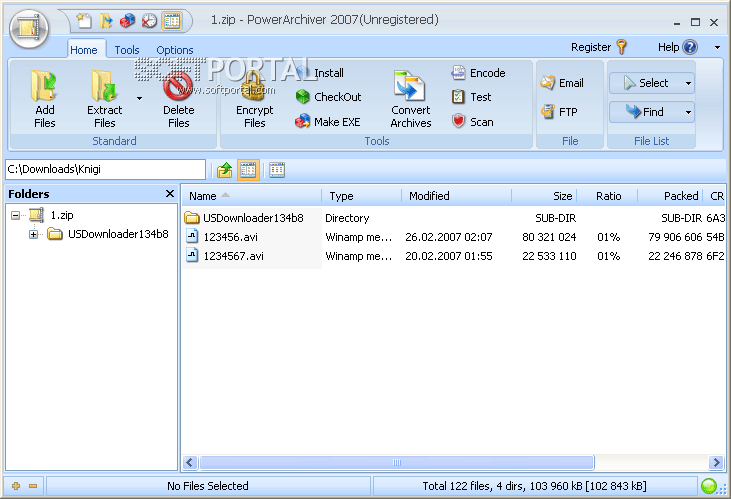
Task: Click the Select button in File List
Action: (x=646, y=83)
